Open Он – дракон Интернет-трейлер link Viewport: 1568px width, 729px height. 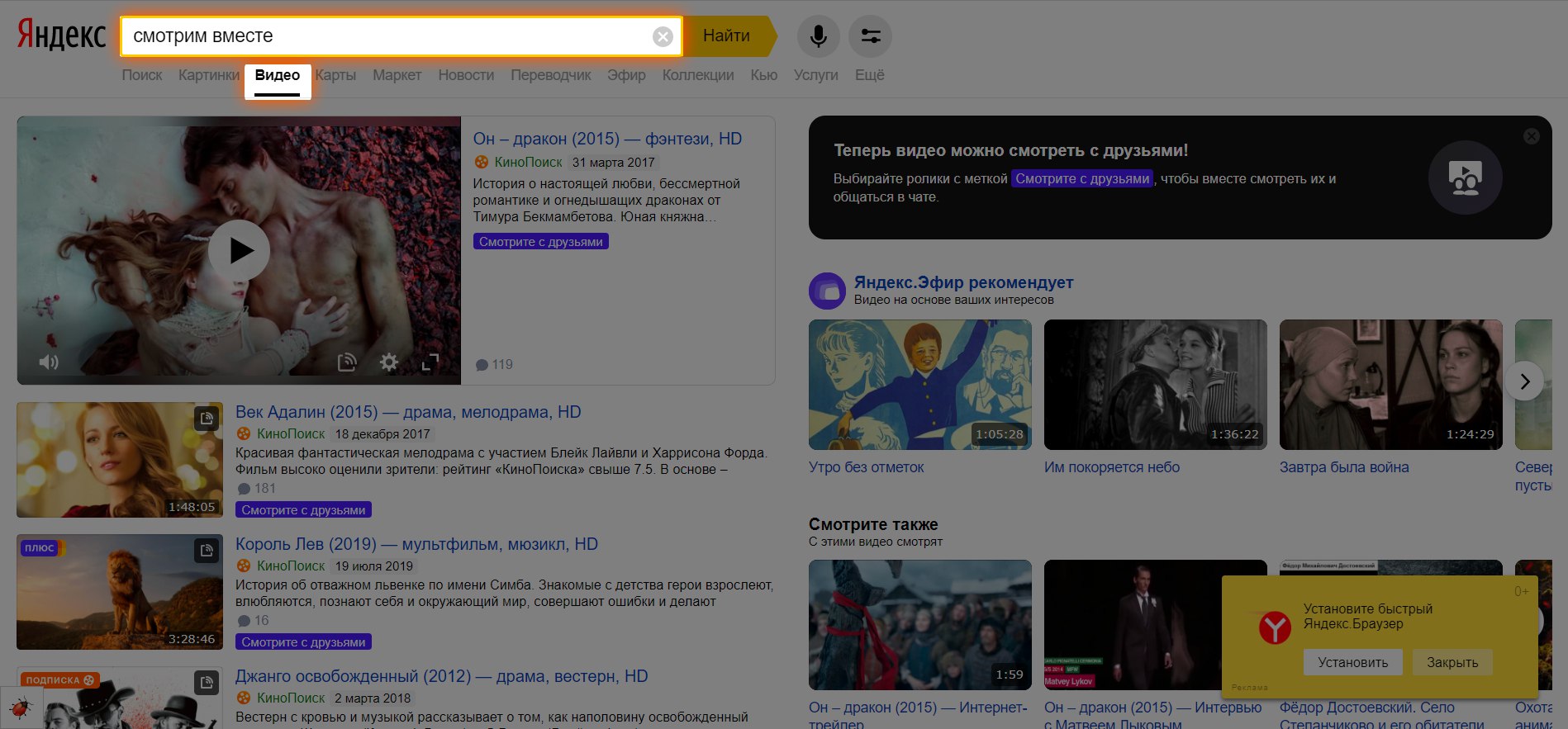click(x=919, y=715)
